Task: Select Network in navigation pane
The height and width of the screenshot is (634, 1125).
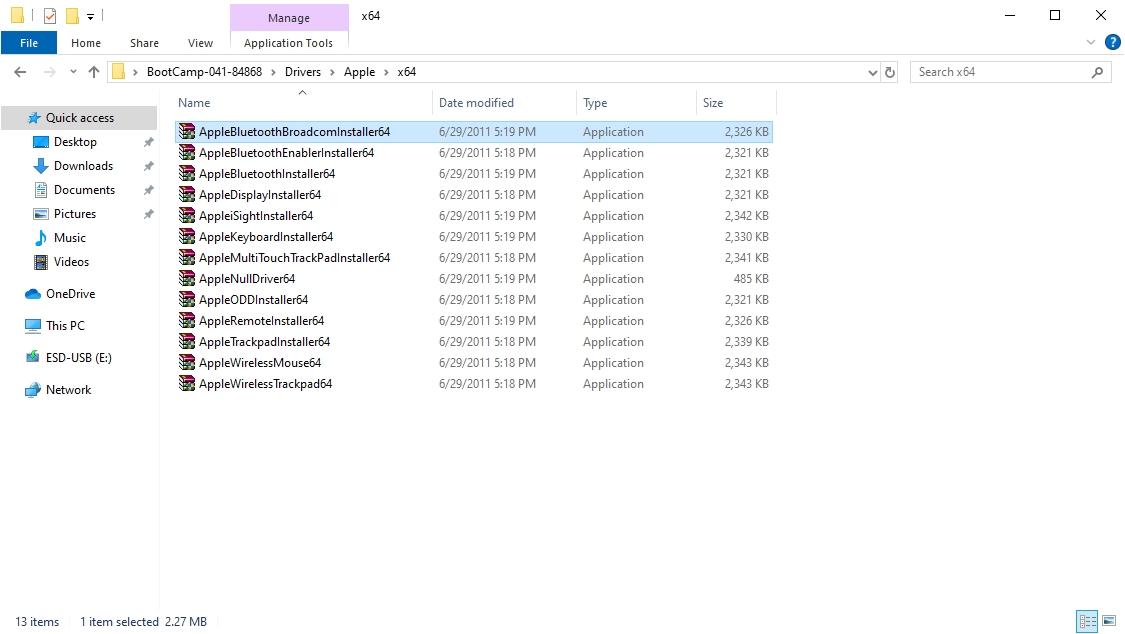Action: 68,390
